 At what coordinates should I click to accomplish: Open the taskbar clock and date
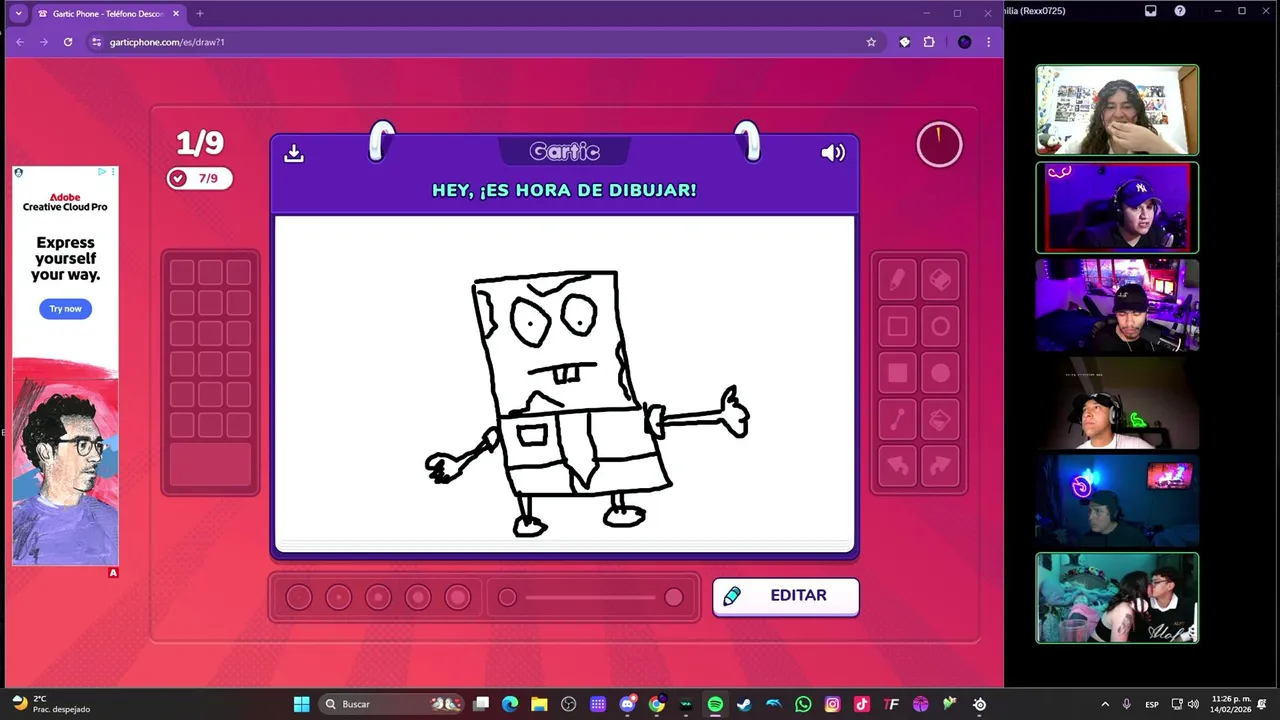tap(1231, 704)
